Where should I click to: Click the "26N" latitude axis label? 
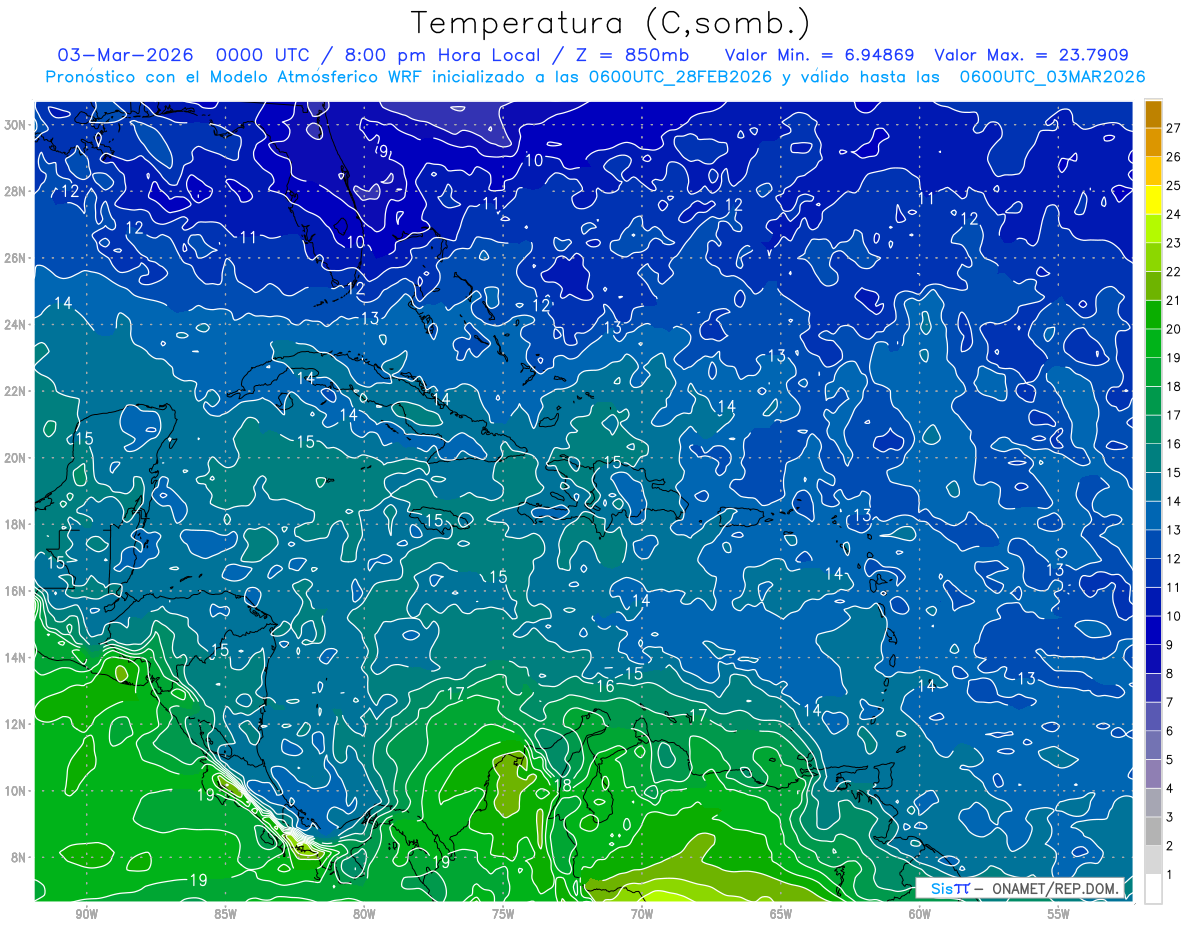pyautogui.click(x=15, y=258)
